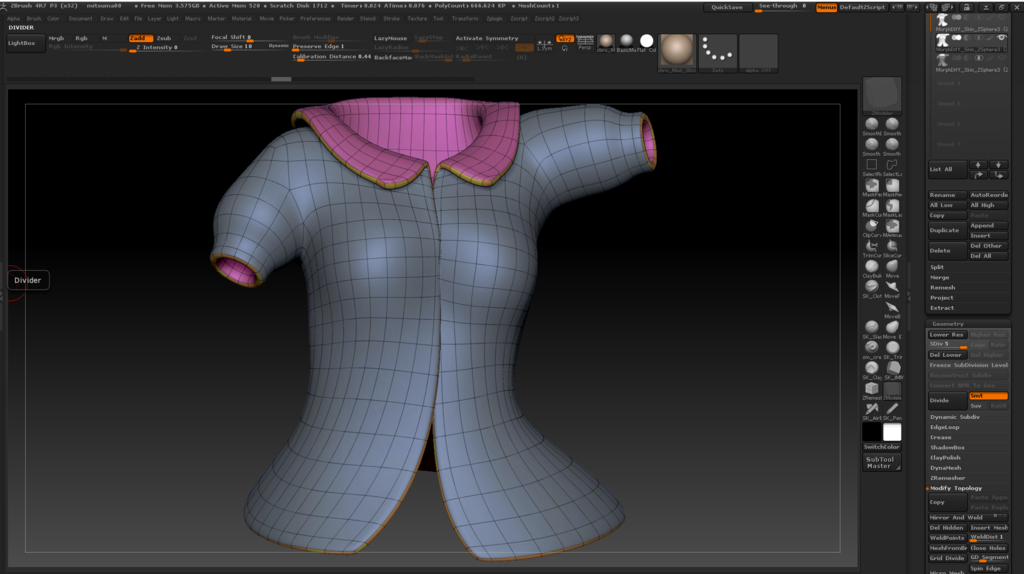Click the black secondary color swatch
Screen dimensions: 1024x574
tap(872, 432)
